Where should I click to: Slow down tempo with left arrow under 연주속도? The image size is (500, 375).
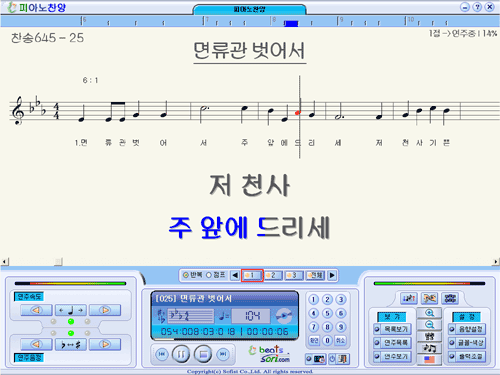click(36, 310)
